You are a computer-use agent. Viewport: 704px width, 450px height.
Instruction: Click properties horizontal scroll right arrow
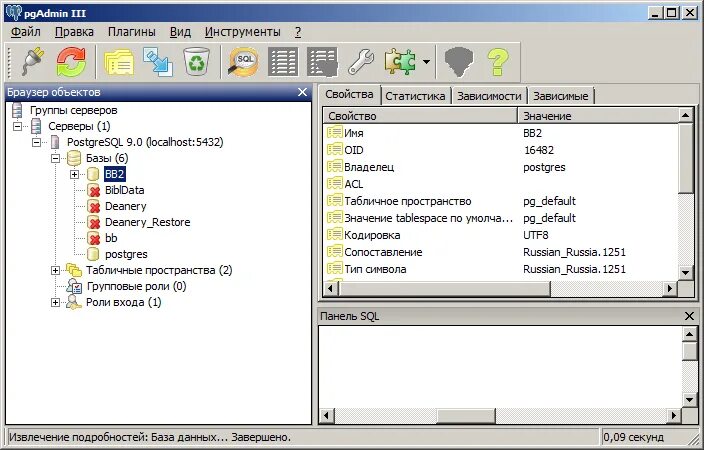tap(670, 288)
